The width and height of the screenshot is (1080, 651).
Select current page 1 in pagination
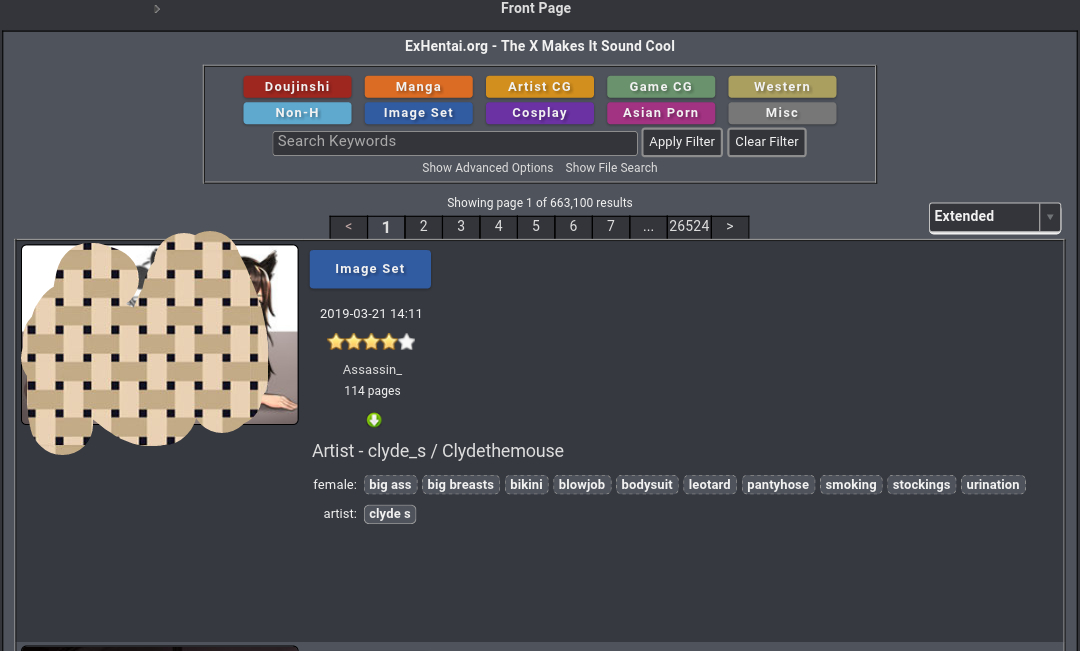(386, 227)
